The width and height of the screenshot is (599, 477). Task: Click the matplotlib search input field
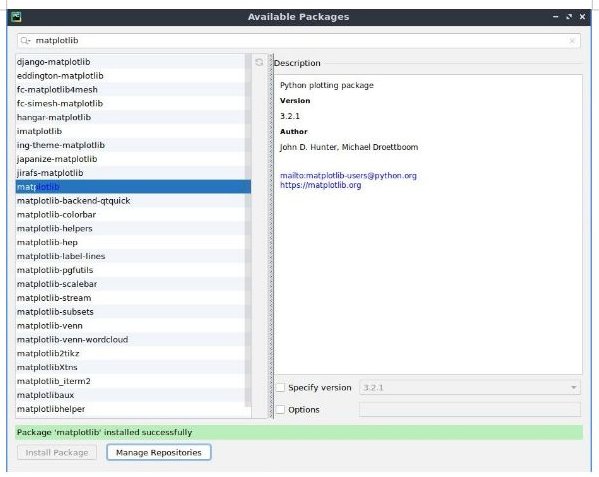pos(299,40)
